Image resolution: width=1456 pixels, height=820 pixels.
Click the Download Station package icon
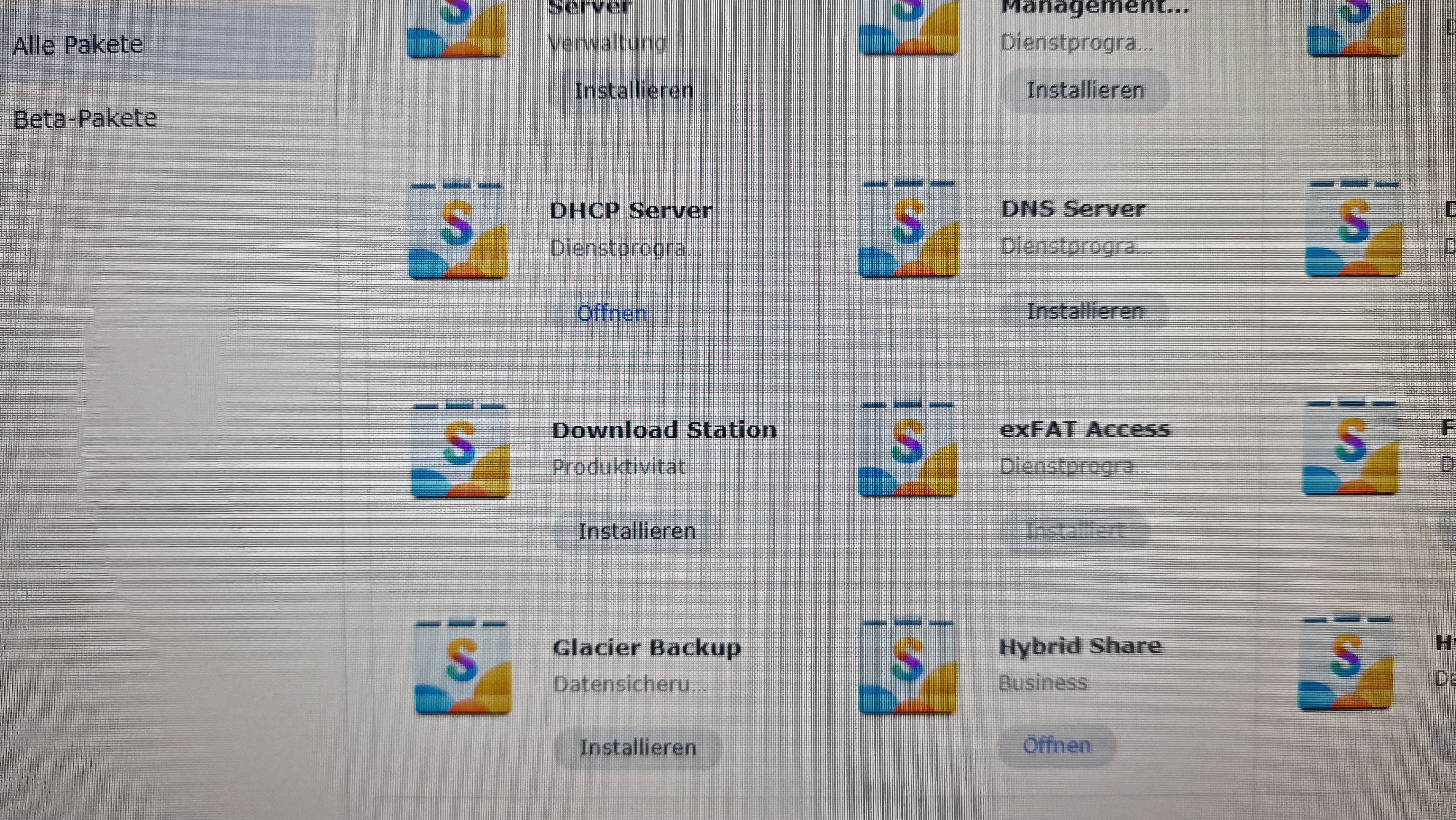tap(460, 451)
